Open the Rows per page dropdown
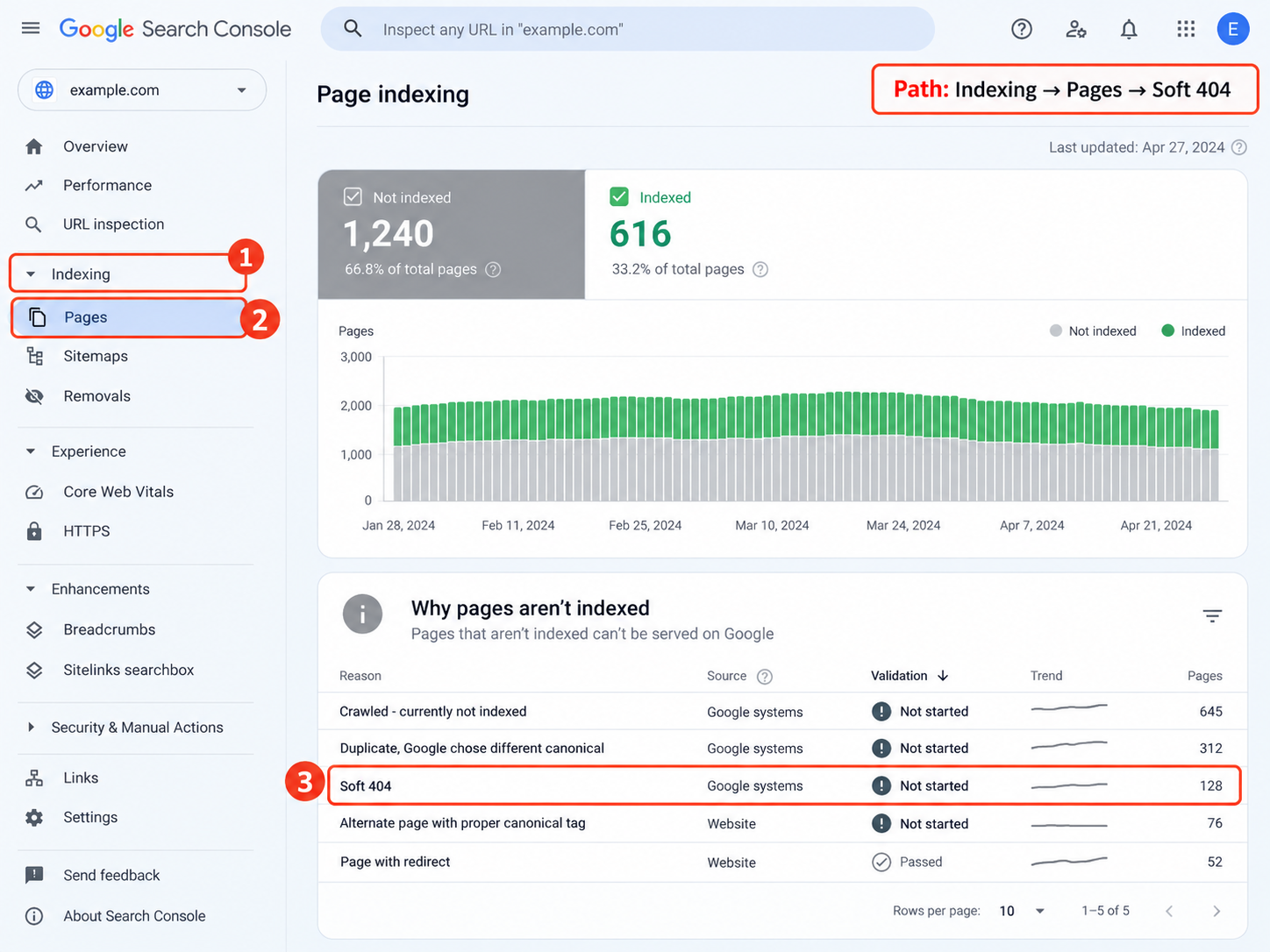This screenshot has height=952, width=1270. (x=1023, y=911)
